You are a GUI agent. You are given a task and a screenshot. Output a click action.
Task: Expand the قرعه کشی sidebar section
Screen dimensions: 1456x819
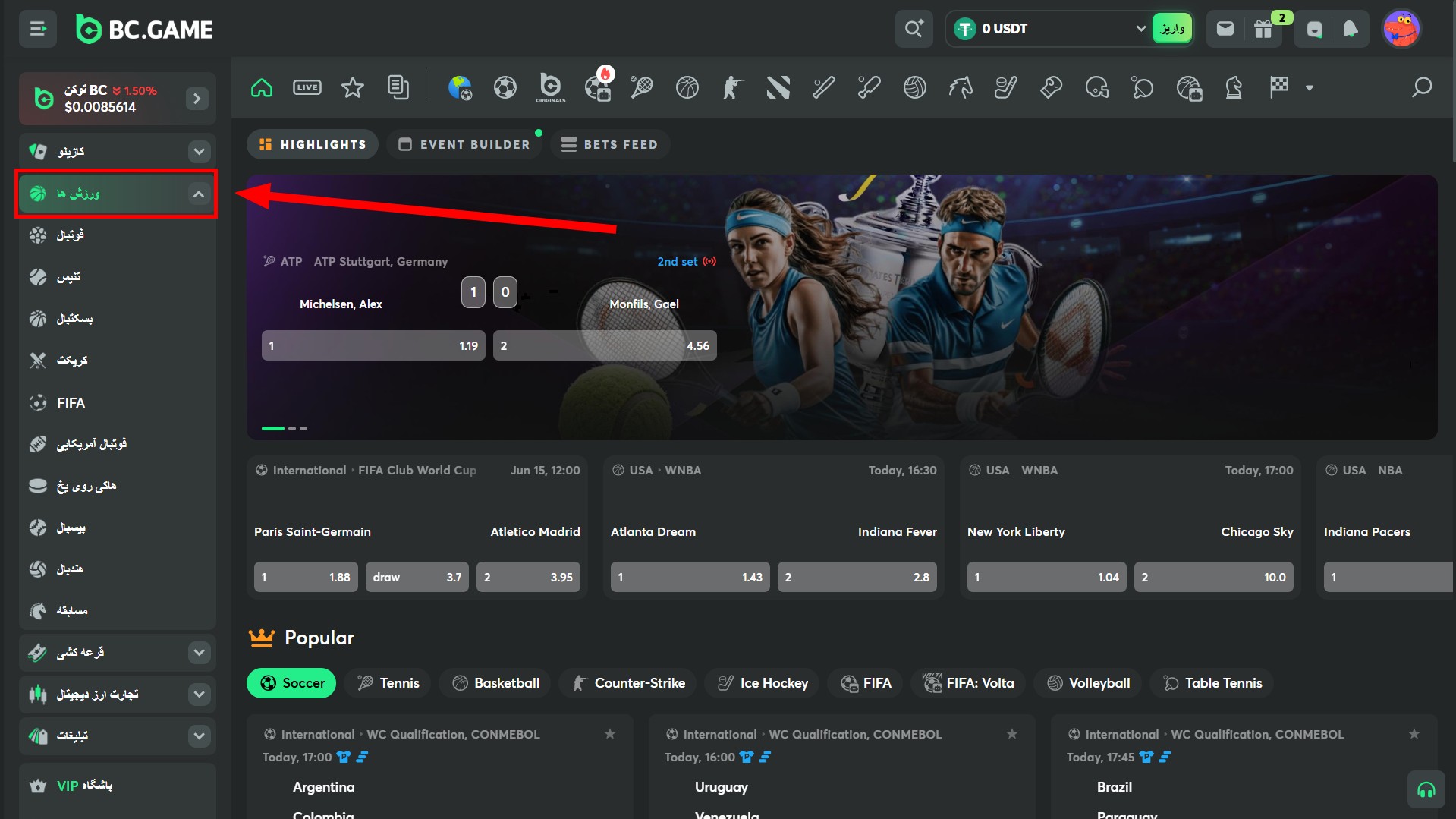click(x=200, y=652)
